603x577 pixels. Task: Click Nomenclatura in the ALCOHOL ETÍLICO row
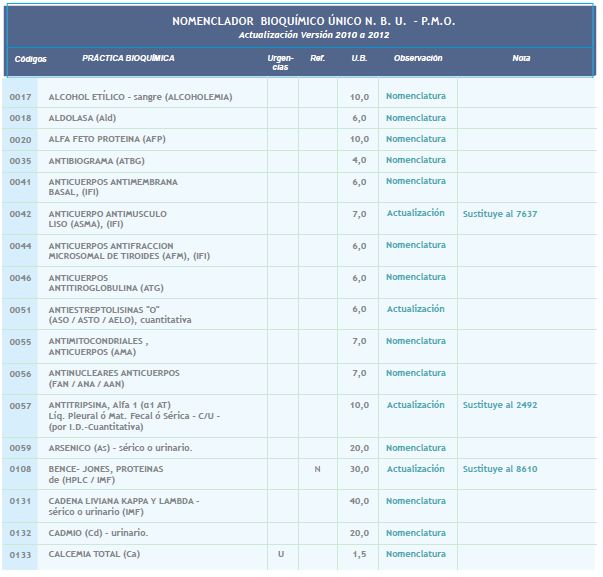(x=416, y=96)
